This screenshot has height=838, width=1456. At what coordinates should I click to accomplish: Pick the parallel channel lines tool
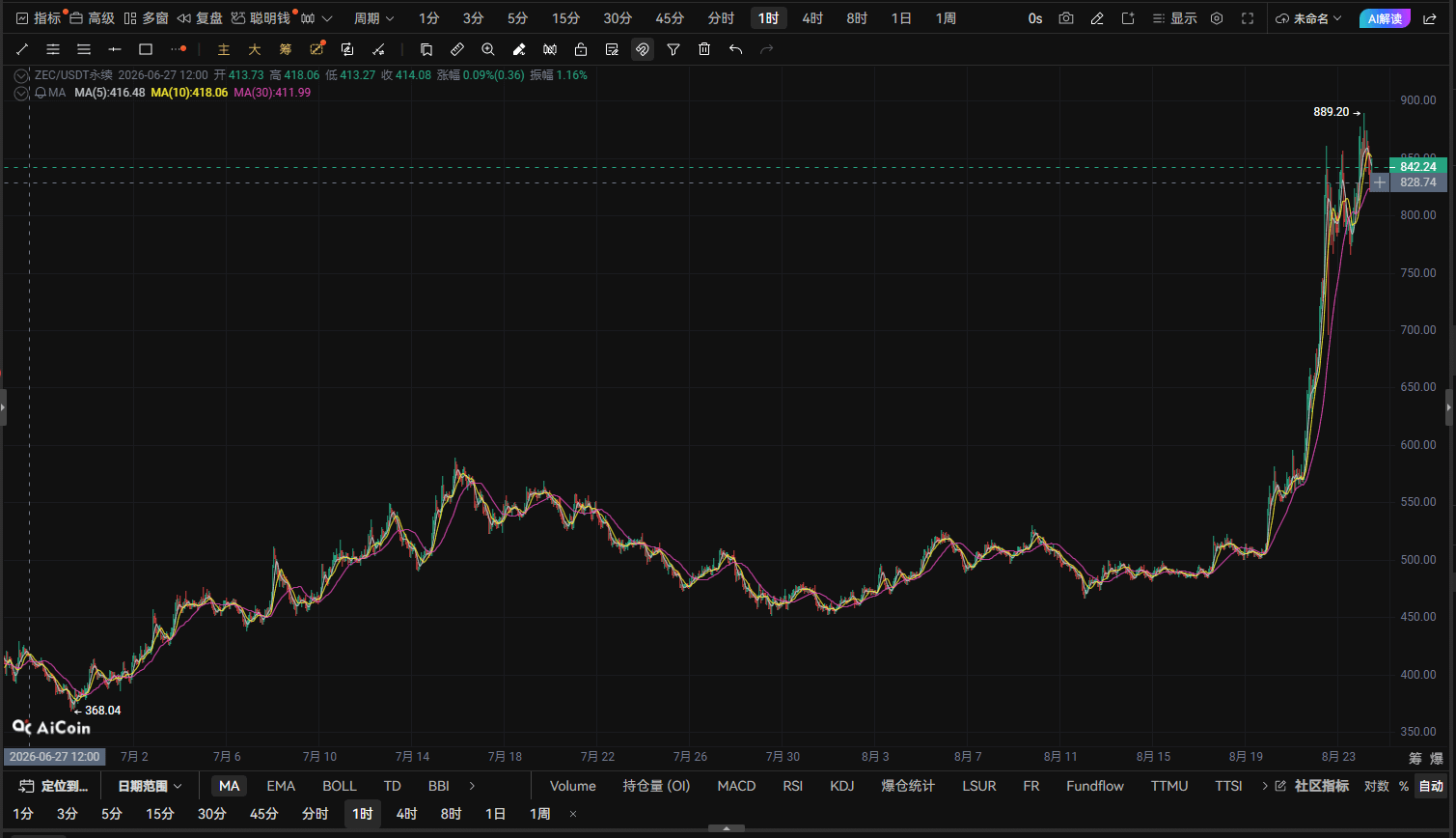tap(53, 49)
